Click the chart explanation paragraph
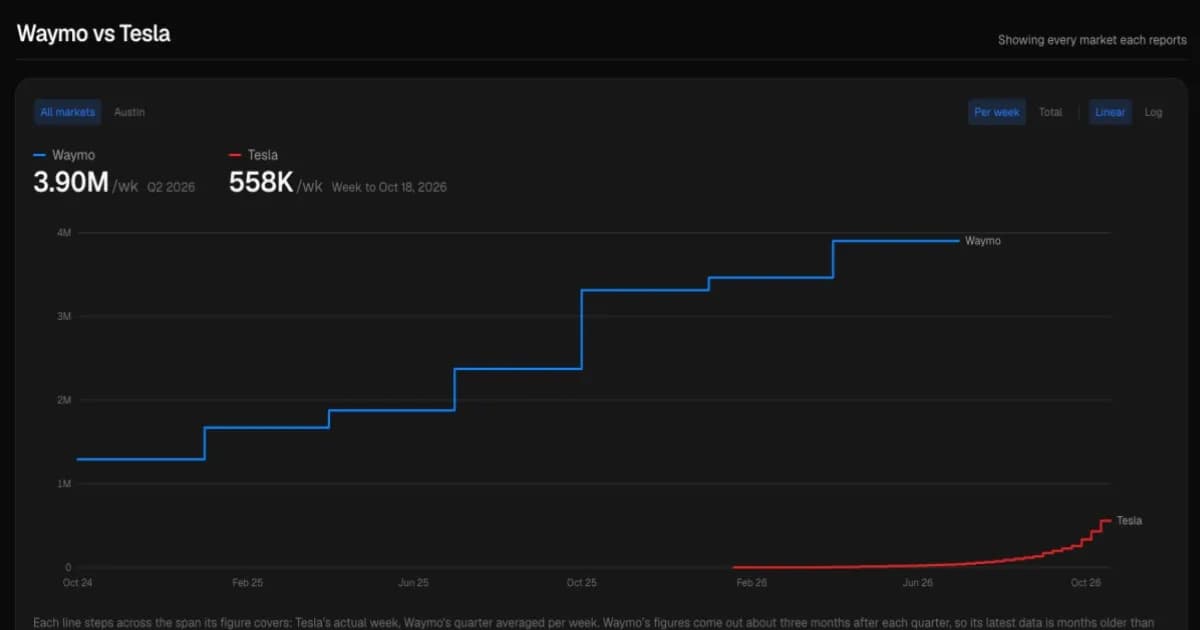The width and height of the screenshot is (1200, 630). pos(595,622)
